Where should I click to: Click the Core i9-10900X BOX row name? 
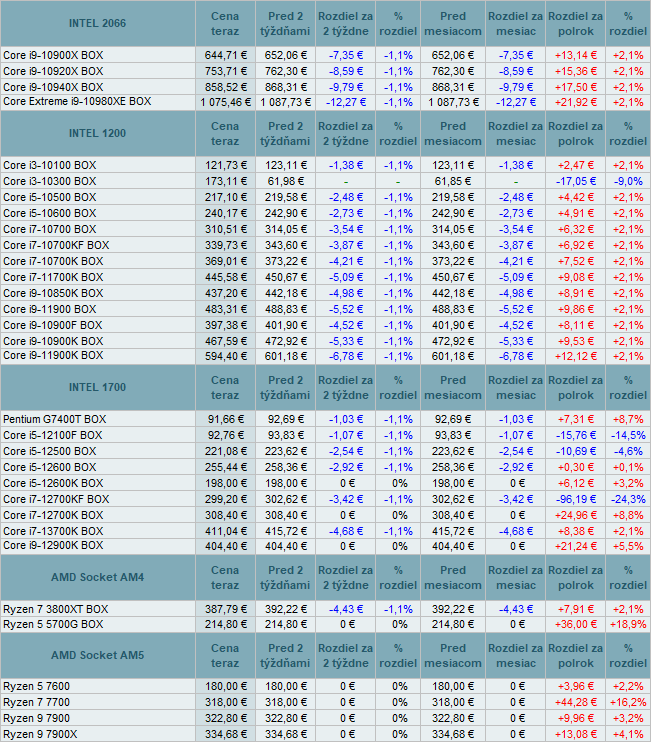(x=53, y=55)
